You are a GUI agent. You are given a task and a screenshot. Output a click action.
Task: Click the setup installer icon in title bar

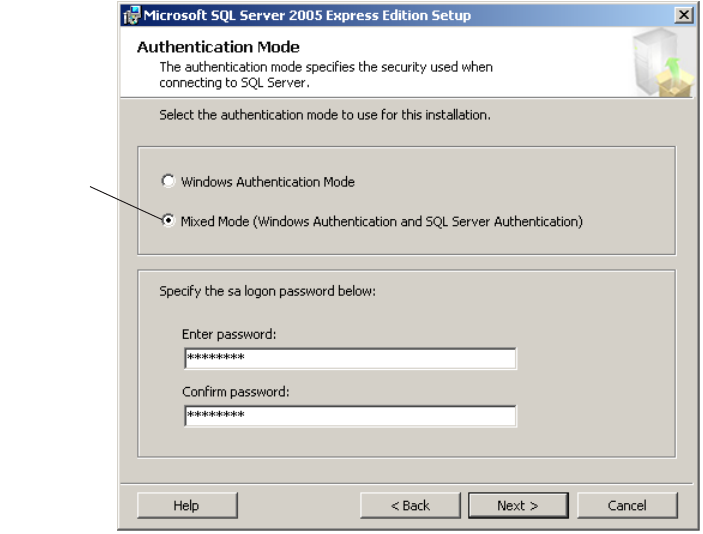coord(130,15)
